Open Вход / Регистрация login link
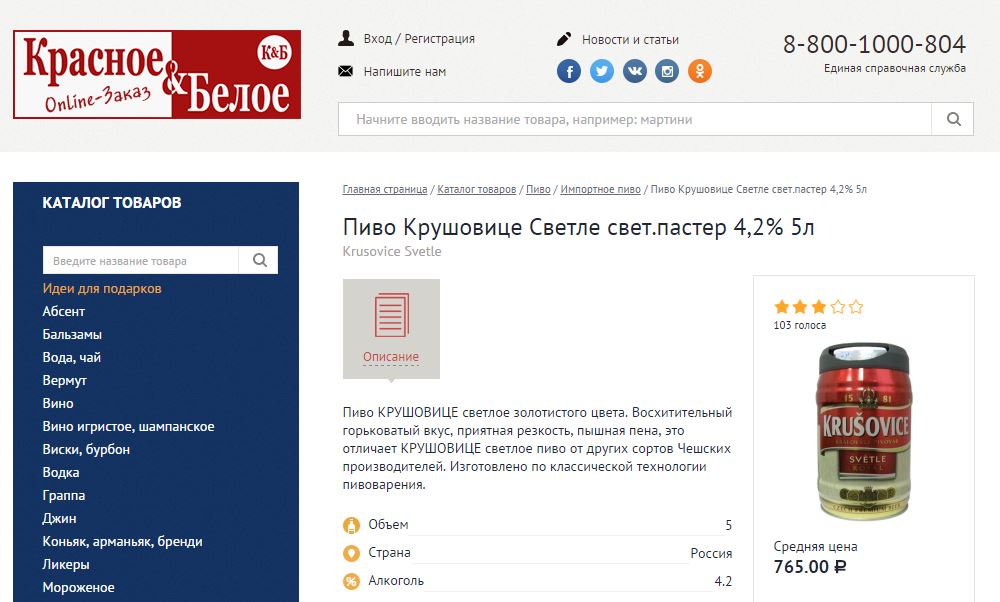This screenshot has height=602, width=1000. 407,39
